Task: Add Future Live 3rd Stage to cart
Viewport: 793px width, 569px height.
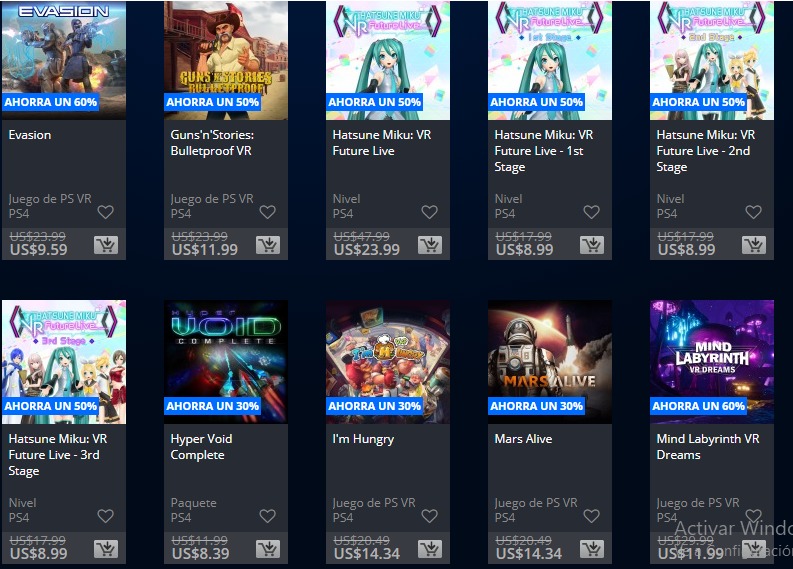Action: point(106,549)
